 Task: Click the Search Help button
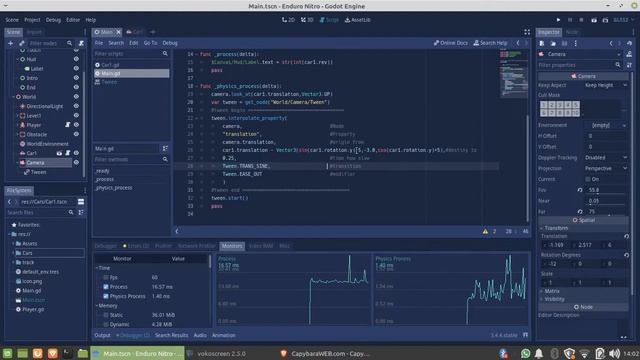(x=491, y=43)
